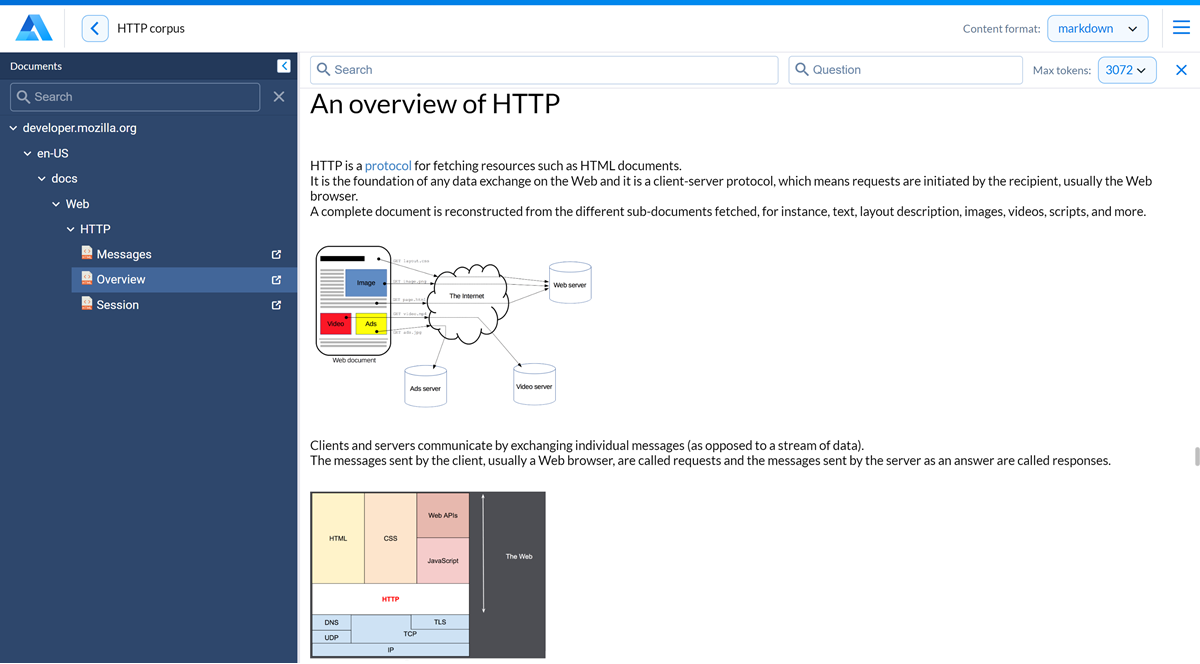Open the Max tokens 3072 dropdown
1200x664 pixels.
[1126, 70]
